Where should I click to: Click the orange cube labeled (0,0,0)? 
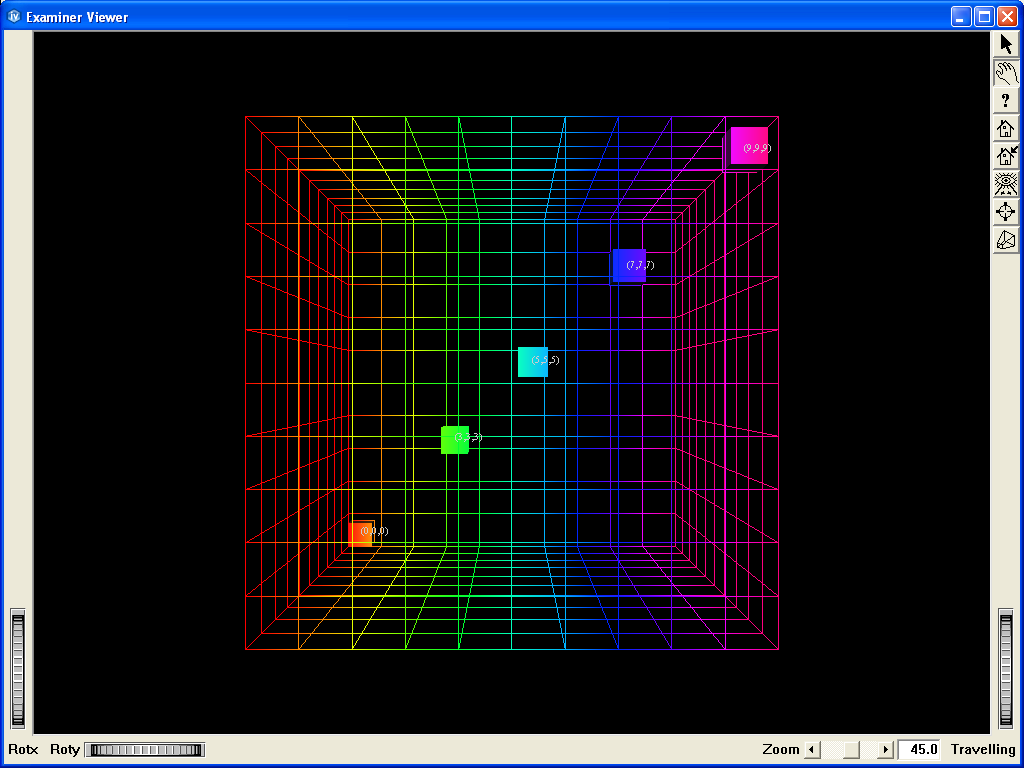[x=360, y=533]
